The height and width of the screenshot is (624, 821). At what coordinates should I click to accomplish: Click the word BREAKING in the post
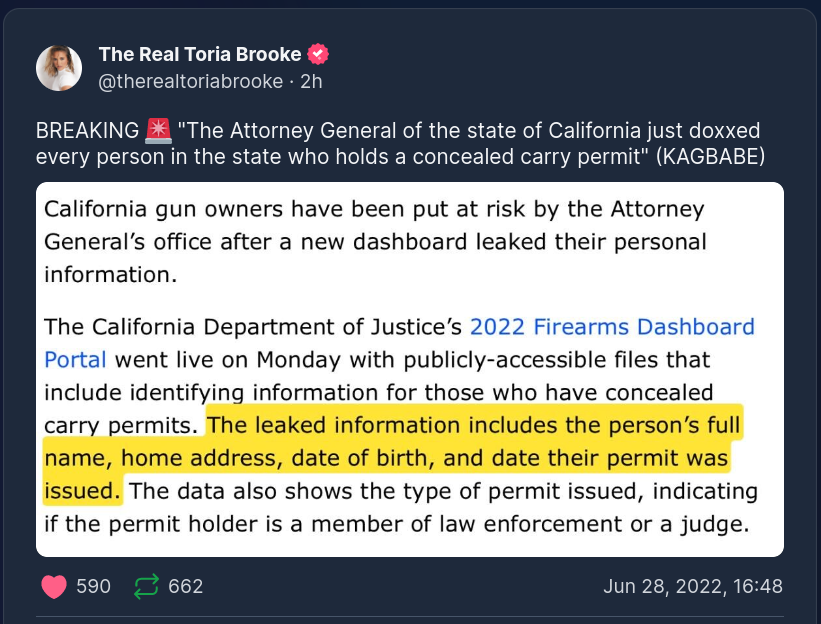coord(86,131)
